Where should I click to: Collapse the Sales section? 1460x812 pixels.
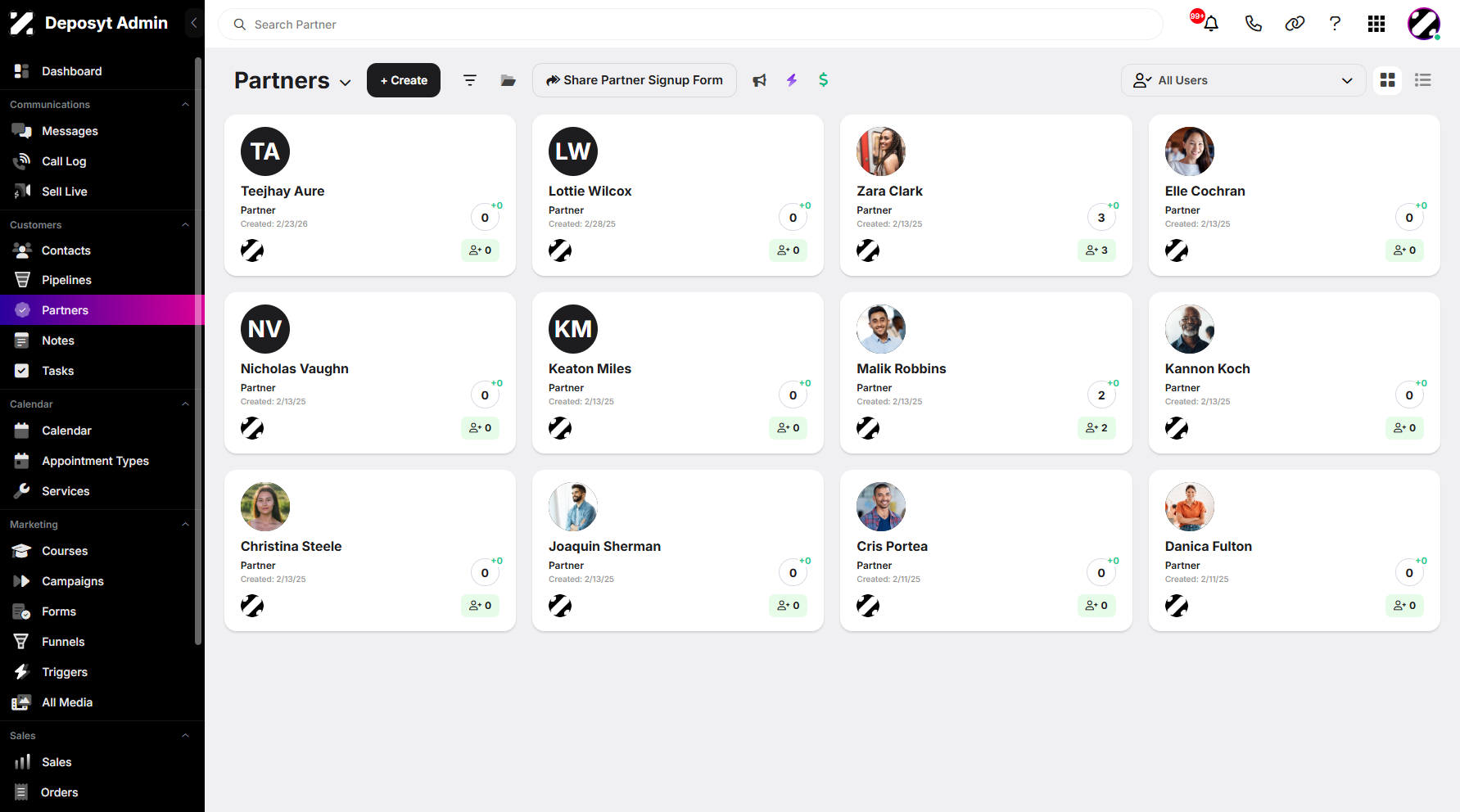[x=185, y=736]
